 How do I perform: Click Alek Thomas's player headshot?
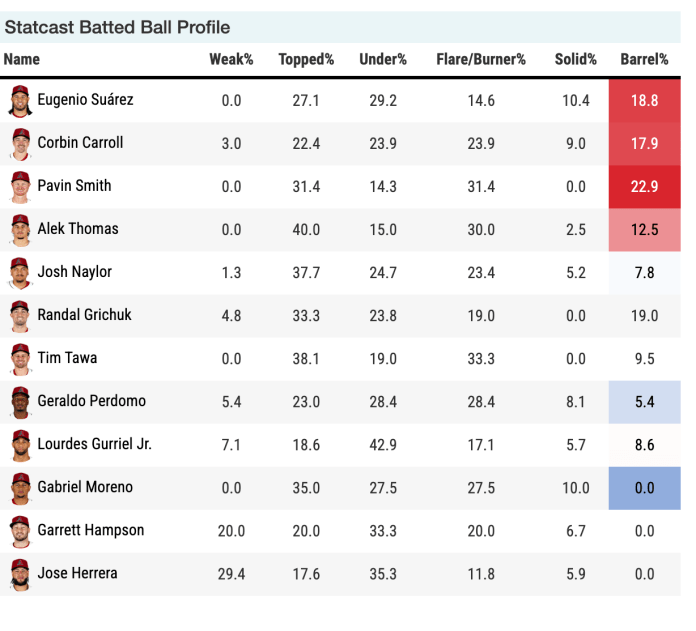20,229
